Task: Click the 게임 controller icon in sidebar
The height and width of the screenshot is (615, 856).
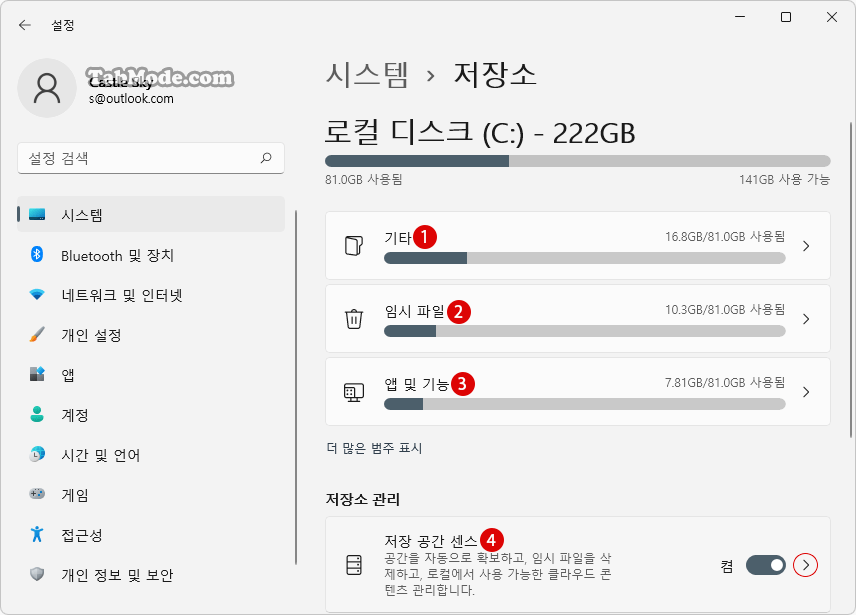Action: pyautogui.click(x=37, y=494)
